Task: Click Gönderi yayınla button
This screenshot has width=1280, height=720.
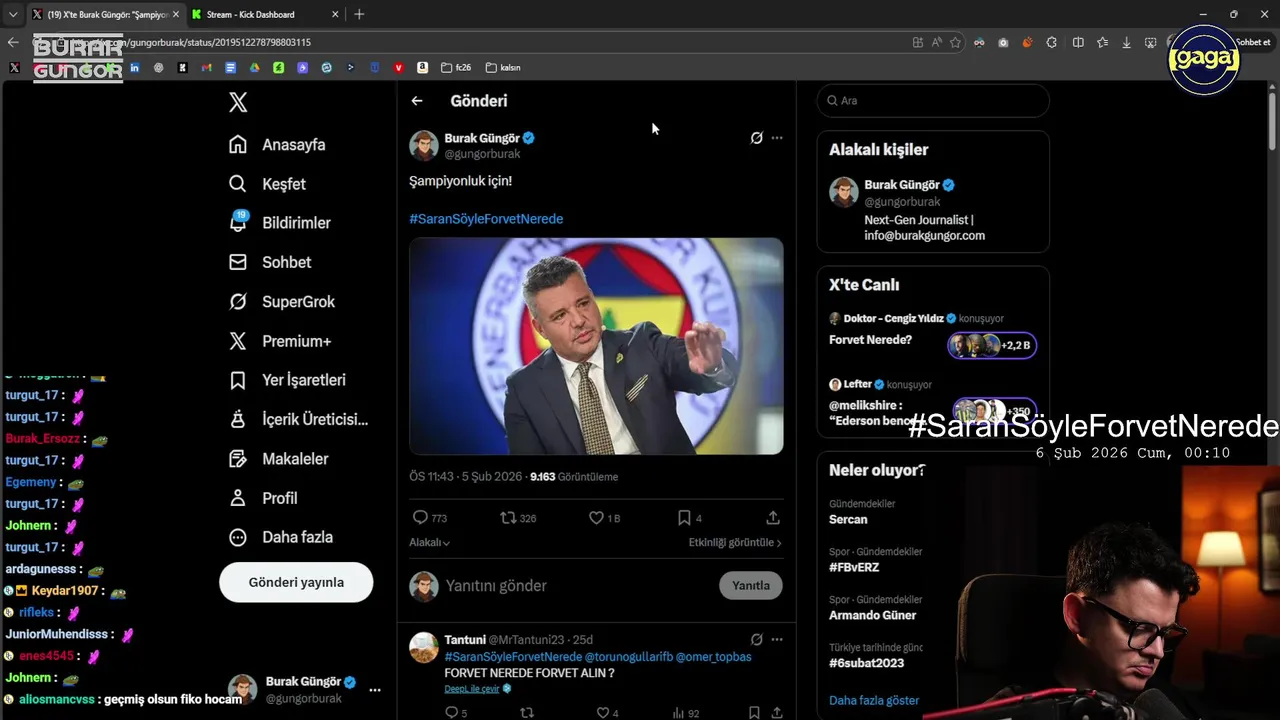Action: pyautogui.click(x=296, y=582)
